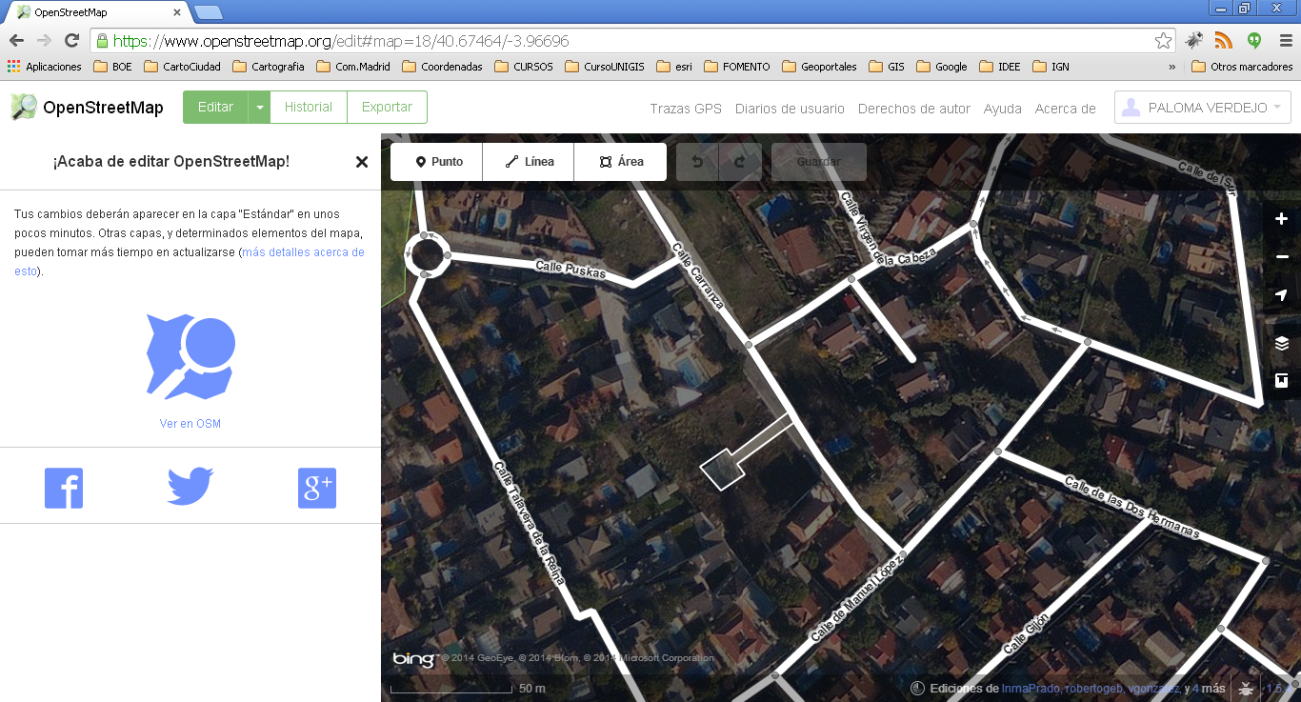This screenshot has height=702, width=1301.
Task: Select the Línea drawing tool
Action: 528,161
